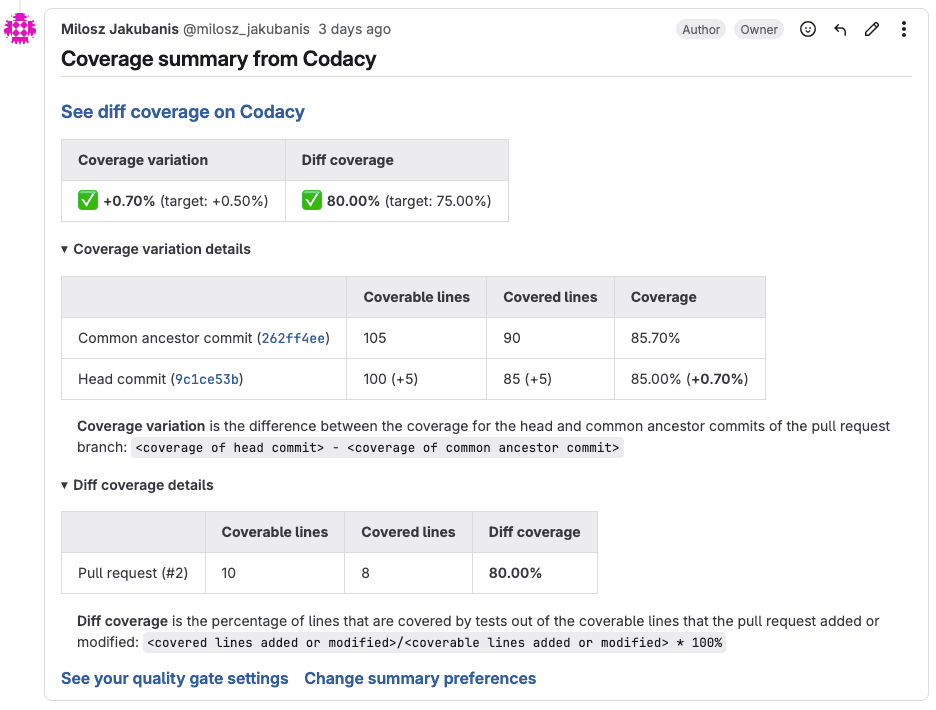This screenshot has height=710, width=936.
Task: Click the Owner badge
Action: (758, 29)
